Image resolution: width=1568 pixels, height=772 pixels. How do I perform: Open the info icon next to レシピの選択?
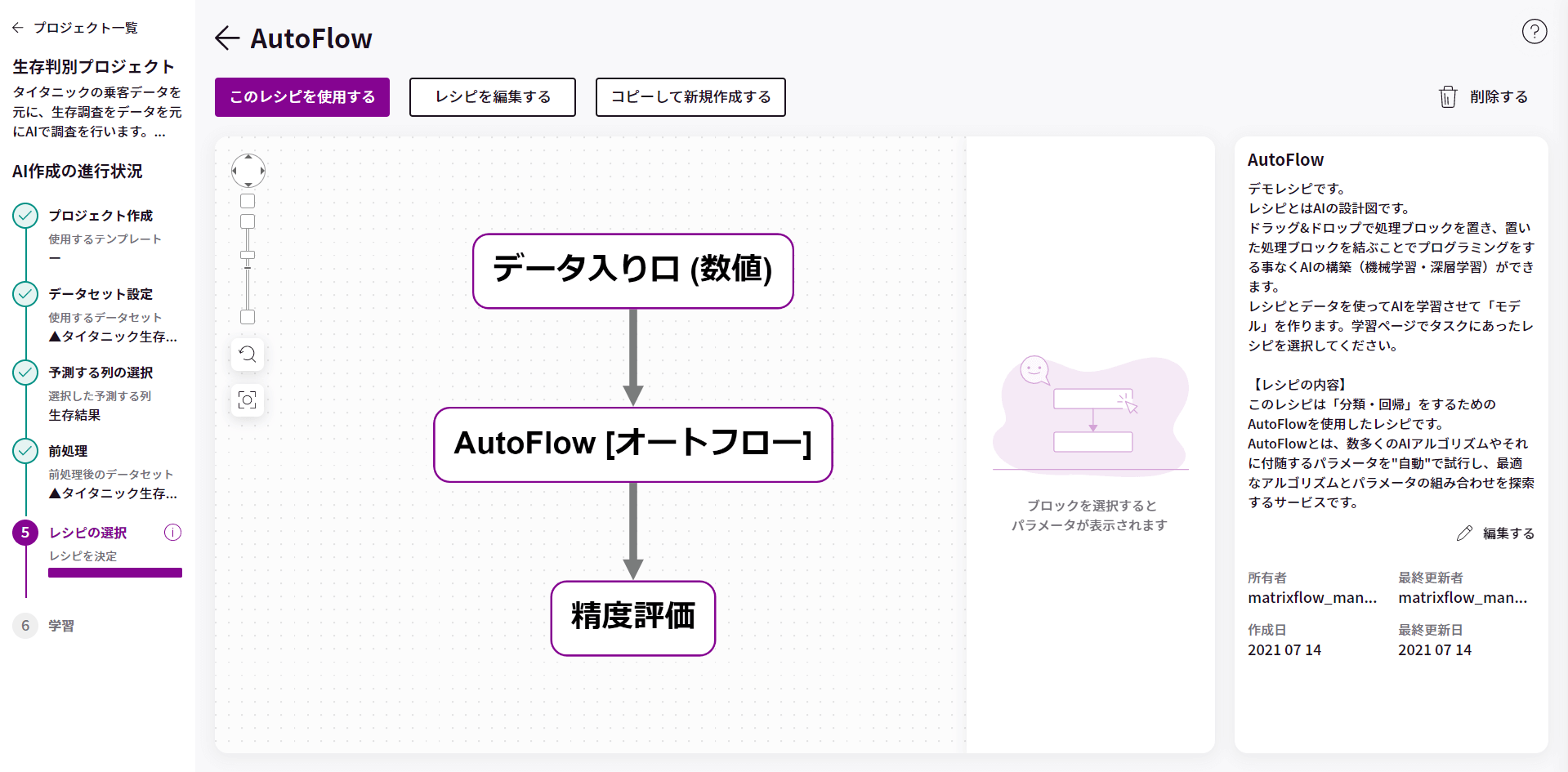[172, 533]
